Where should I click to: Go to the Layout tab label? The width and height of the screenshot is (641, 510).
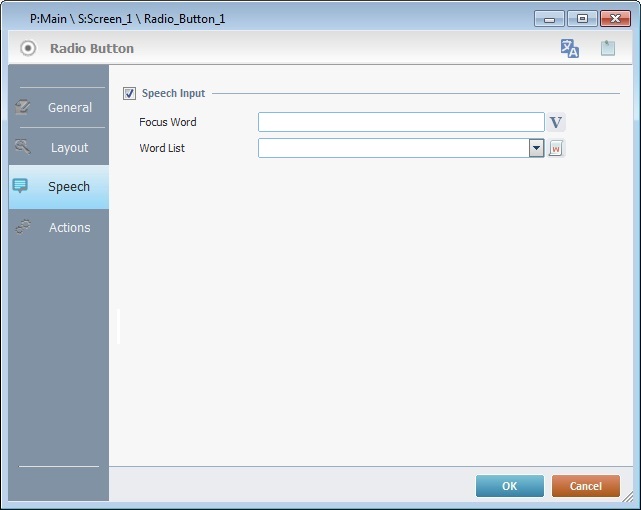click(69, 147)
